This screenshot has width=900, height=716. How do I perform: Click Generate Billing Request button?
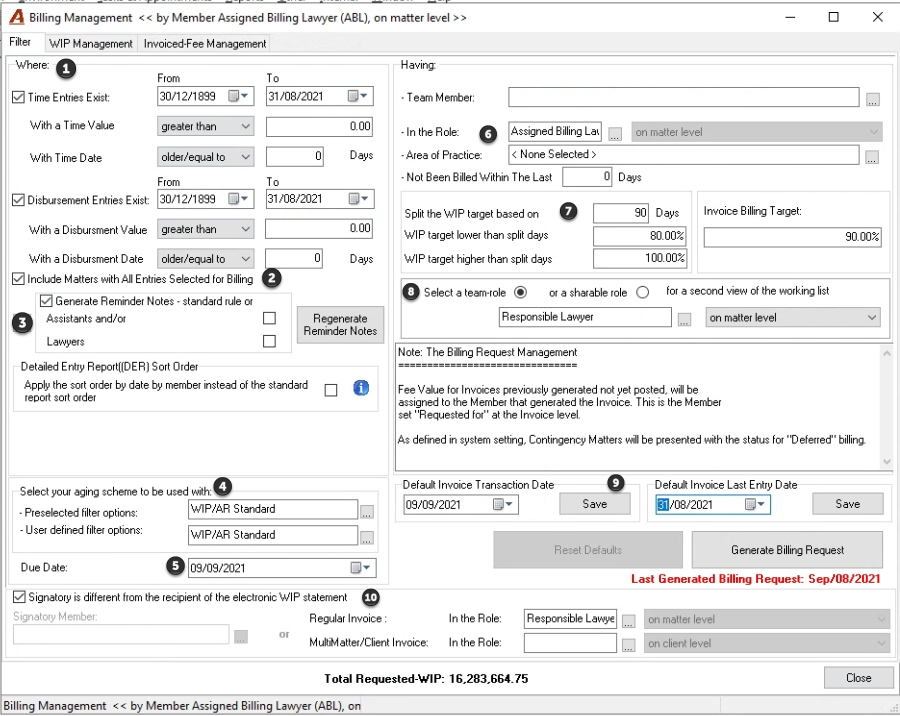(787, 550)
